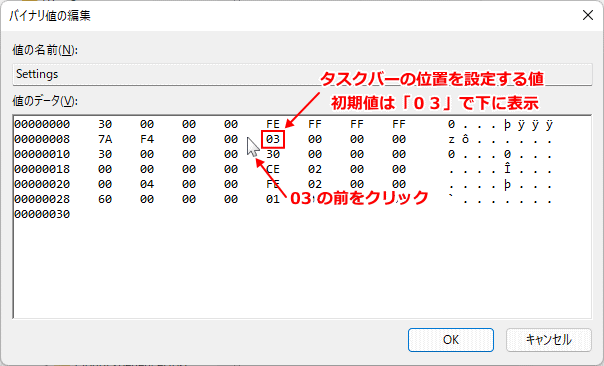The image size is (604, 366).
Task: Click byte 02 in row 00000020
Action: pyautogui.click(x=315, y=184)
